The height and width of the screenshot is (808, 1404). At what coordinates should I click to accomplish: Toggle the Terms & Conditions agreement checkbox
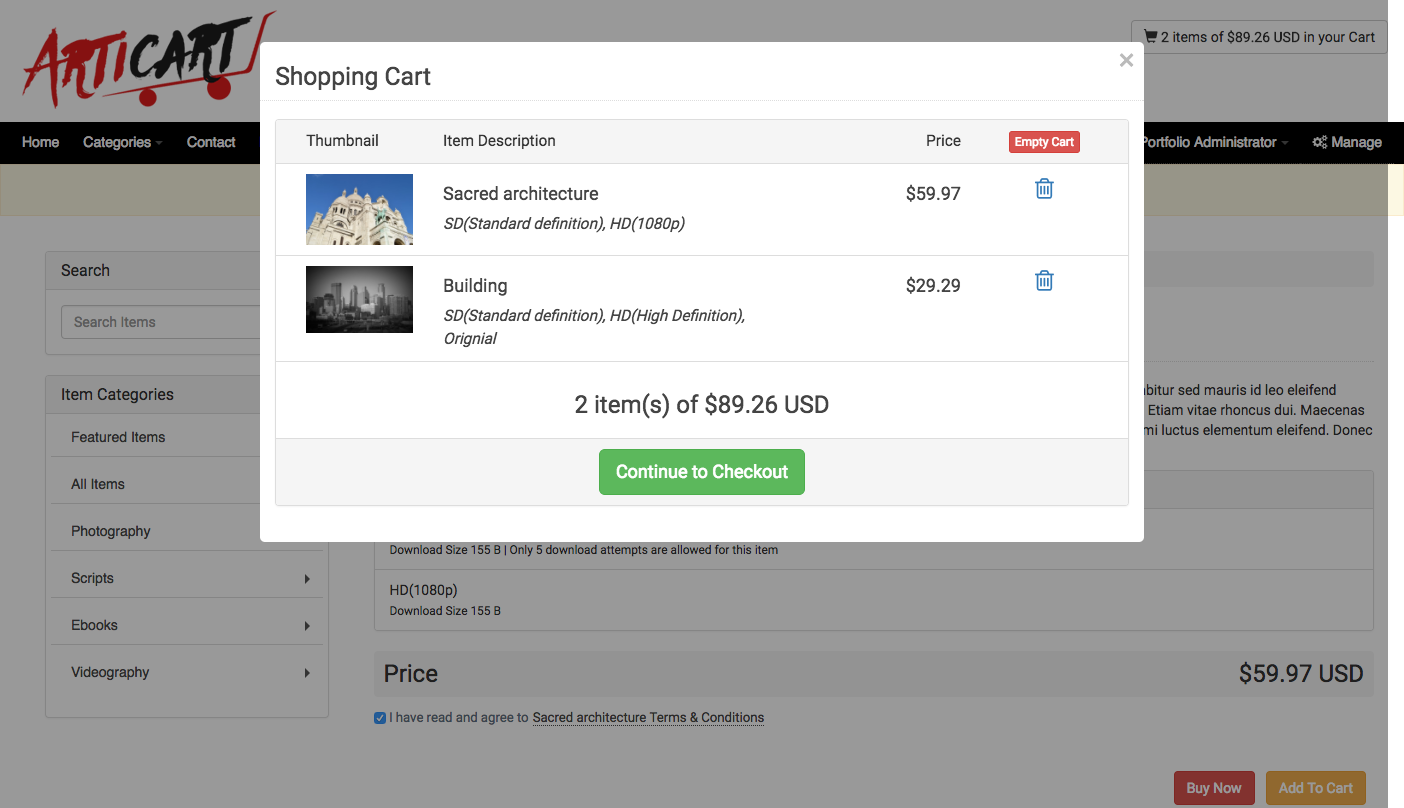380,718
